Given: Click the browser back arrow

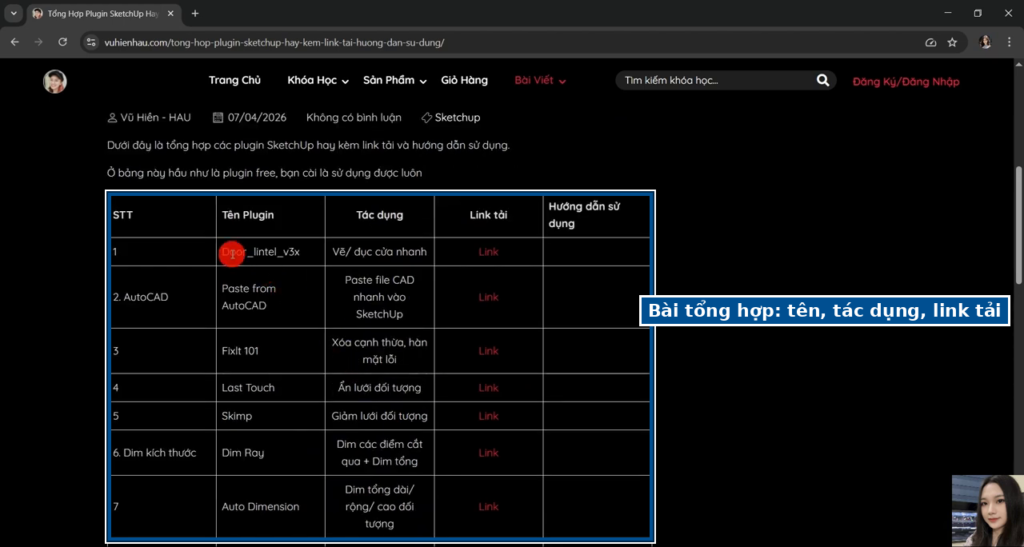Looking at the screenshot, I should click(x=15, y=42).
